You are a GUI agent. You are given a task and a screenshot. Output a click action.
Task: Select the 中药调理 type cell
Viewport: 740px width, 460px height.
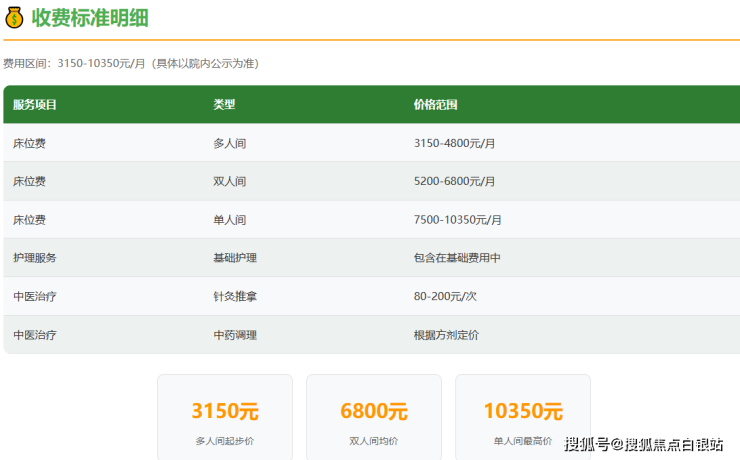point(235,335)
